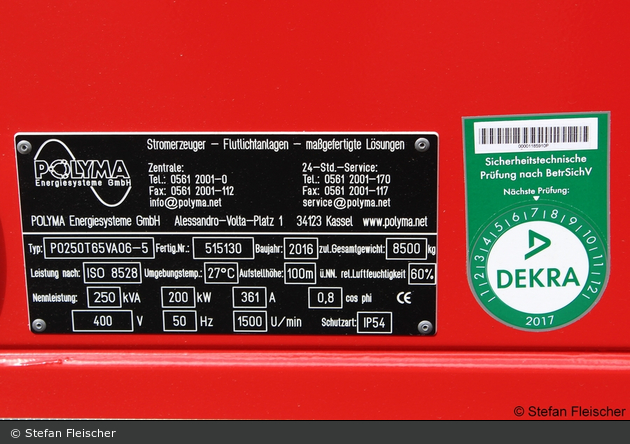Click the CE conformity mark

pyautogui.click(x=404, y=298)
